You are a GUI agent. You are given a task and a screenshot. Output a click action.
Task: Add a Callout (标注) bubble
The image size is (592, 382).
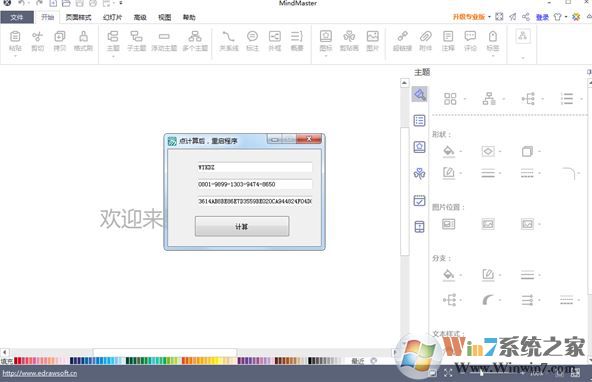click(252, 41)
